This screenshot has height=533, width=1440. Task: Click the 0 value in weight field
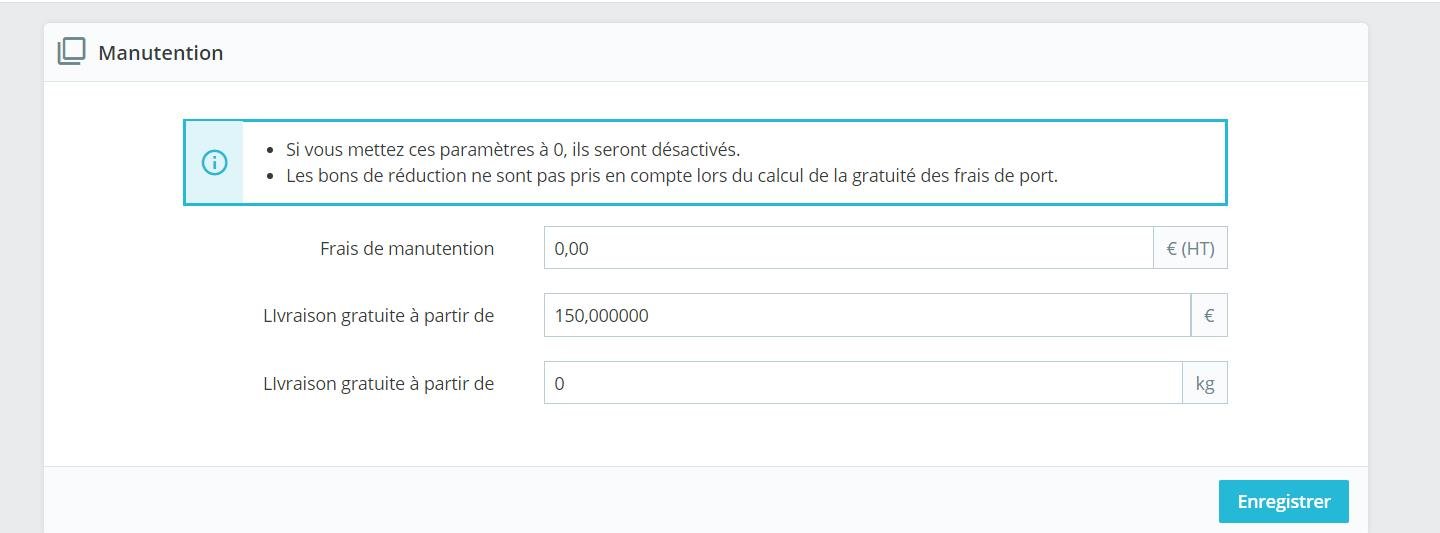tap(559, 383)
